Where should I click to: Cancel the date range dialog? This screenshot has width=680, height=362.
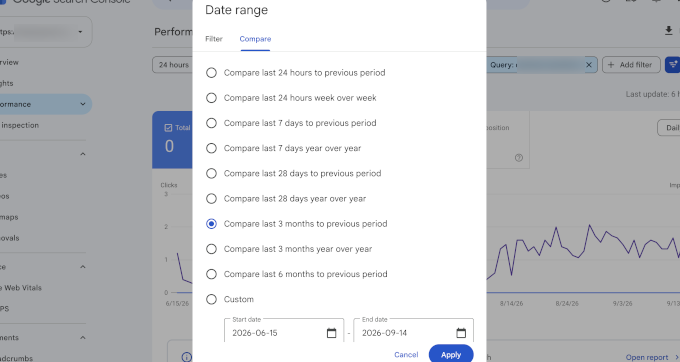click(406, 355)
